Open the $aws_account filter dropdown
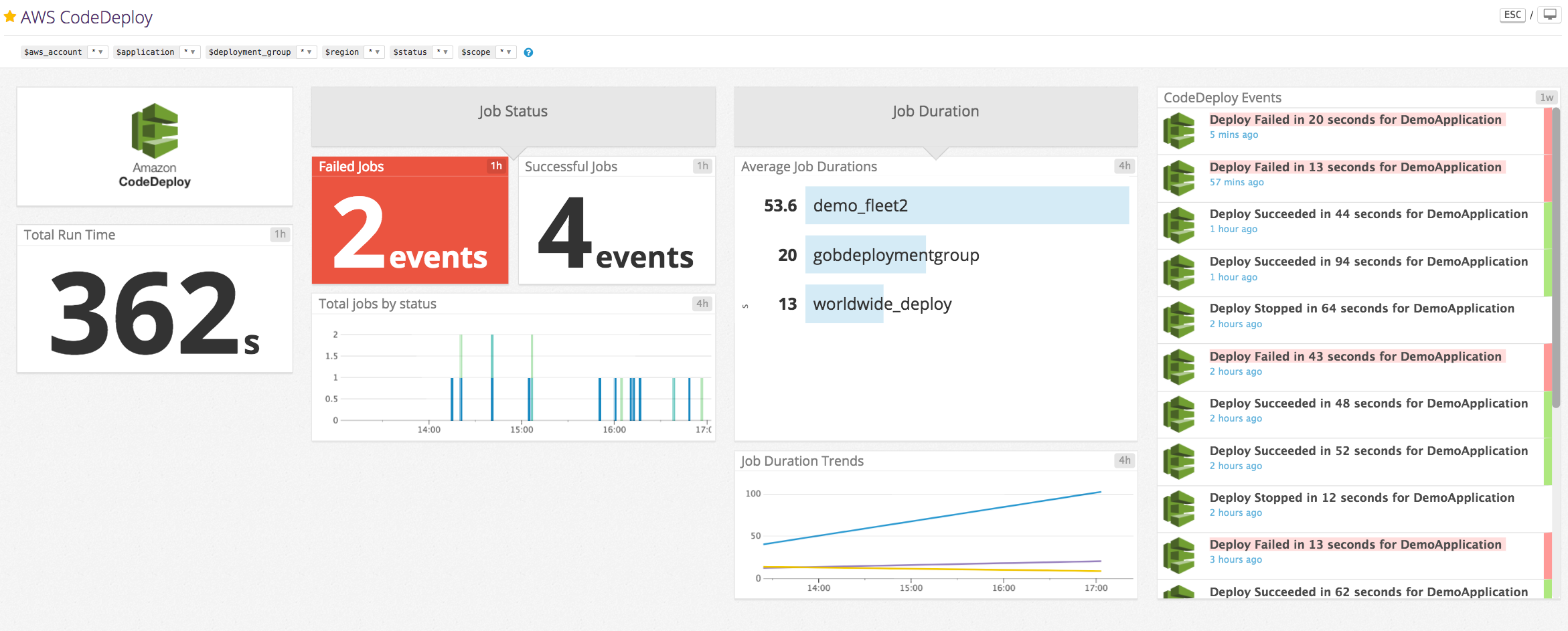 coord(98,52)
